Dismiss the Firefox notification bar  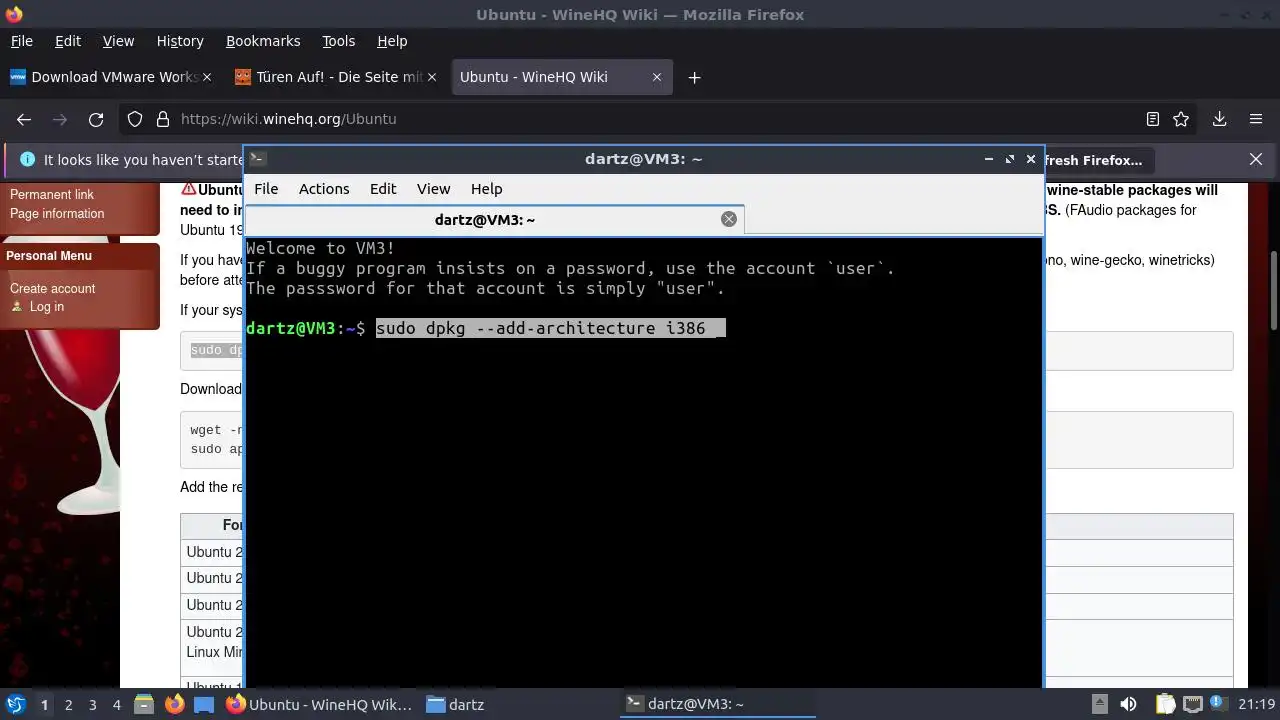click(x=1256, y=159)
